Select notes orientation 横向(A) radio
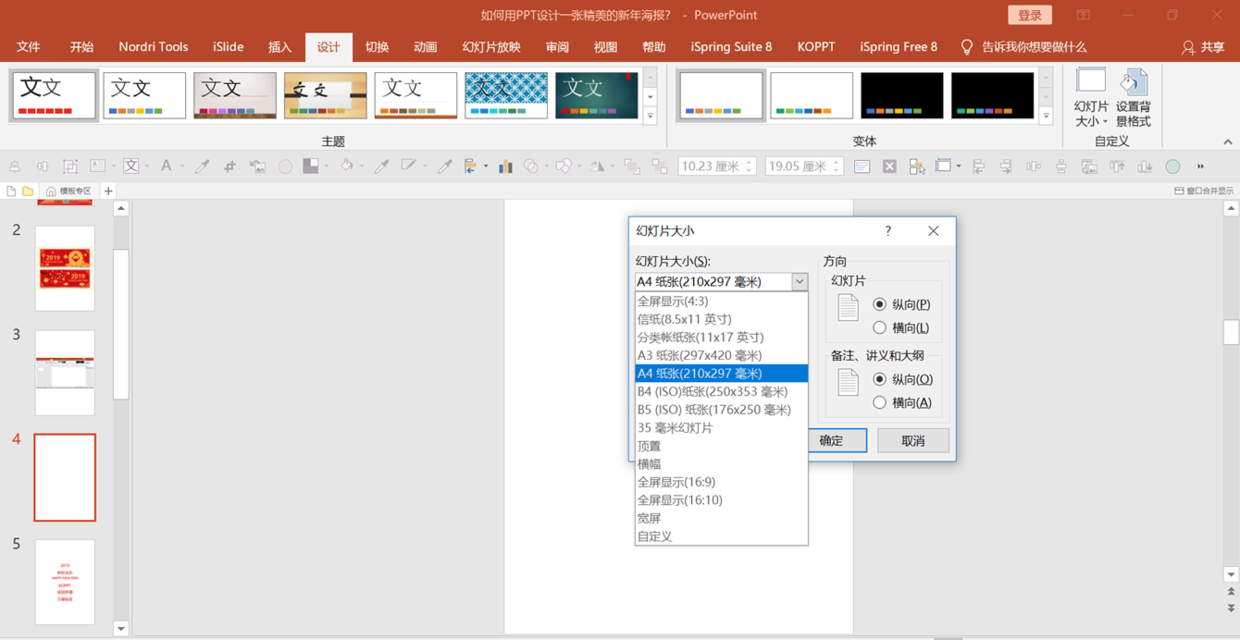The image size is (1240, 640). click(880, 403)
